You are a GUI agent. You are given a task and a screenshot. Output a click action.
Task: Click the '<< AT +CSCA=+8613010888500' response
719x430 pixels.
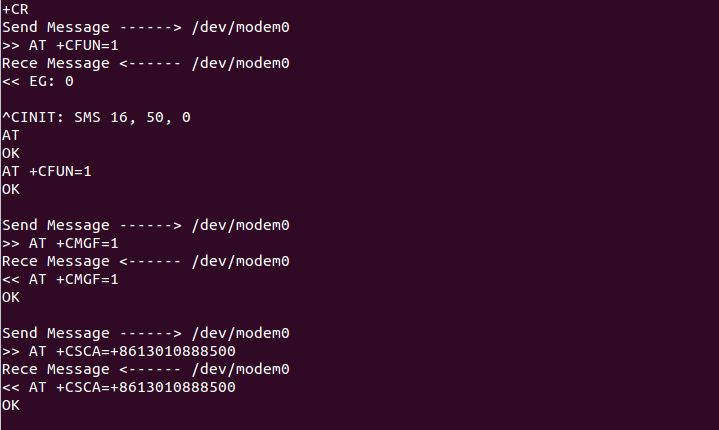[x=119, y=387]
